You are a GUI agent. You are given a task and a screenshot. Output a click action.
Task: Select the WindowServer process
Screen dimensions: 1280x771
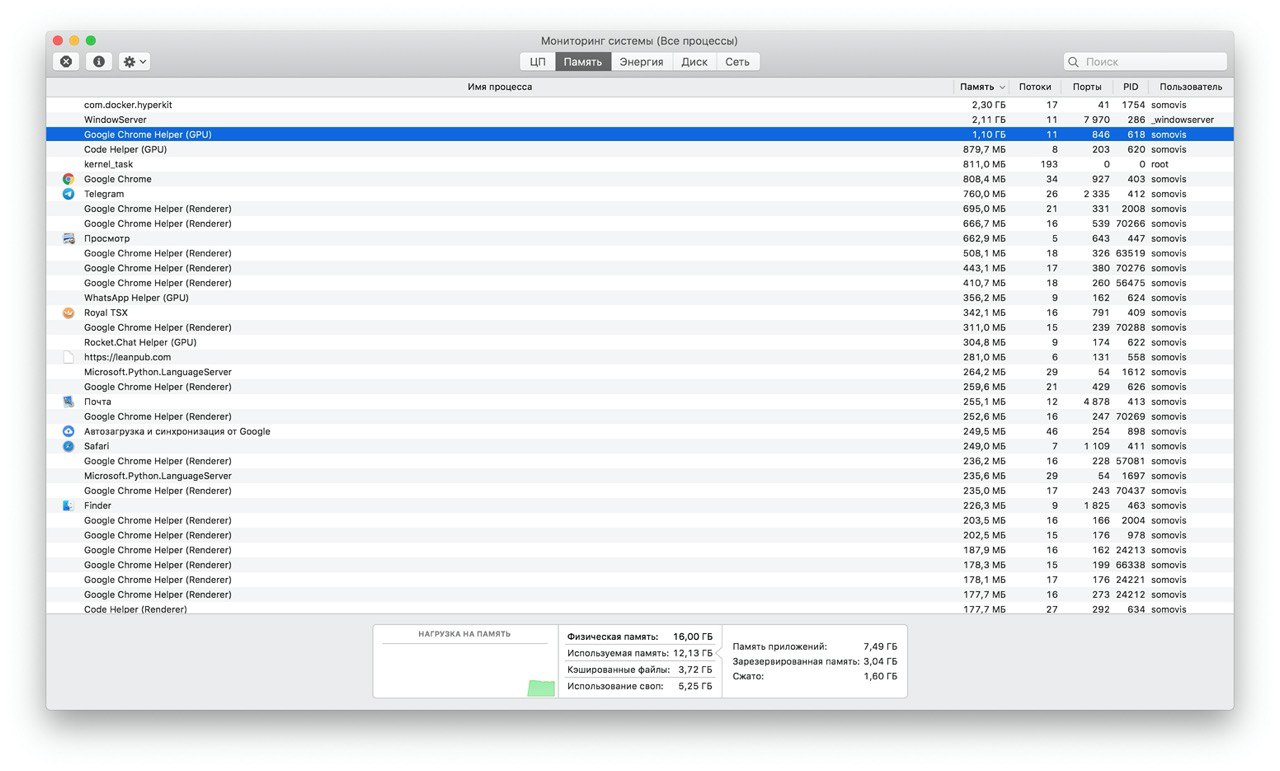point(639,120)
